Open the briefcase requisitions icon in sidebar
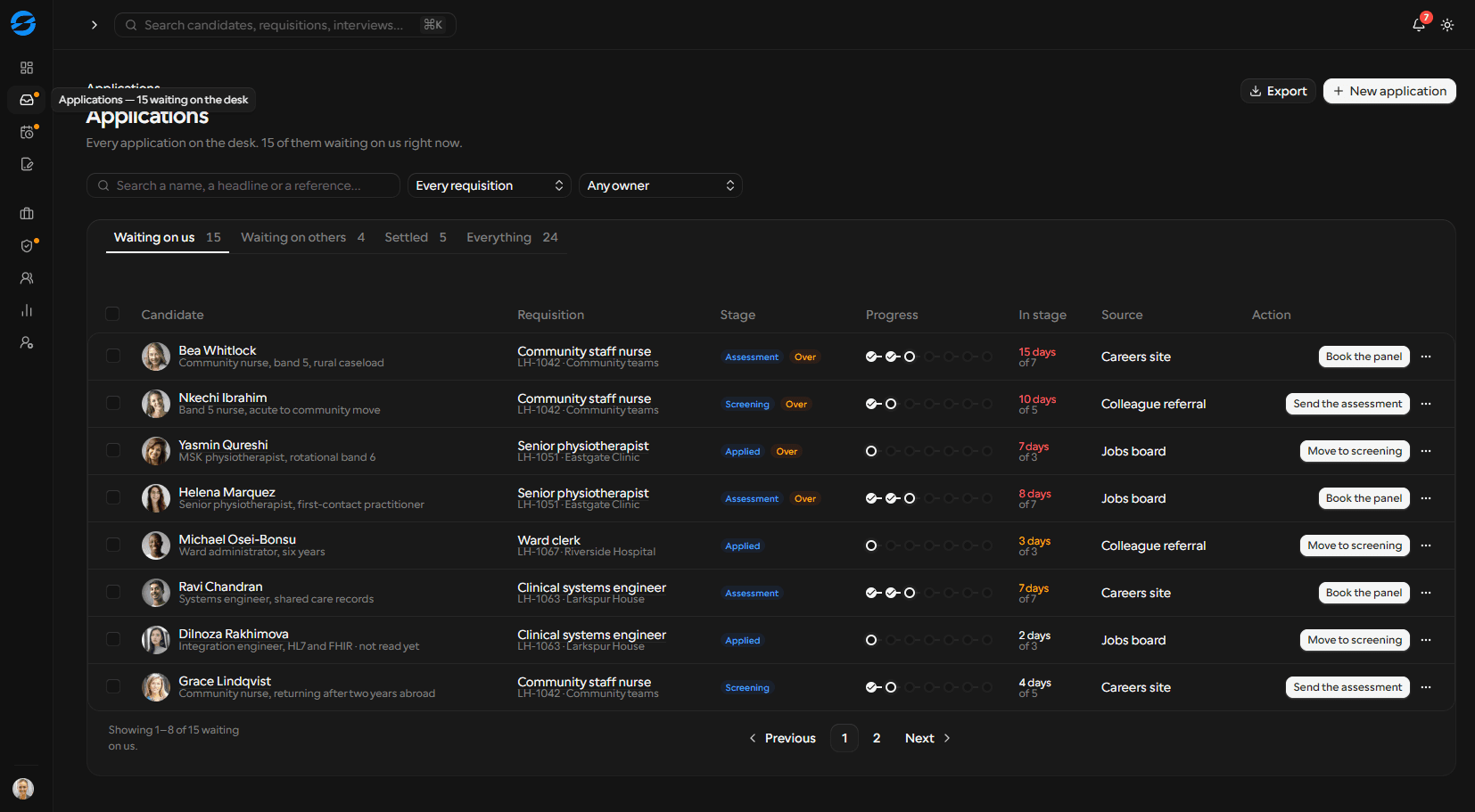 (x=27, y=214)
